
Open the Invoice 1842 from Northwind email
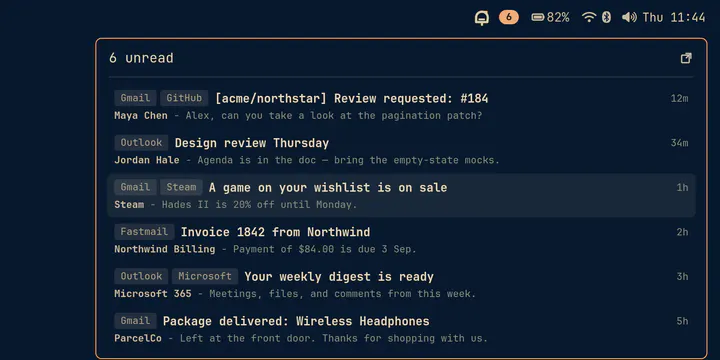click(x=401, y=240)
